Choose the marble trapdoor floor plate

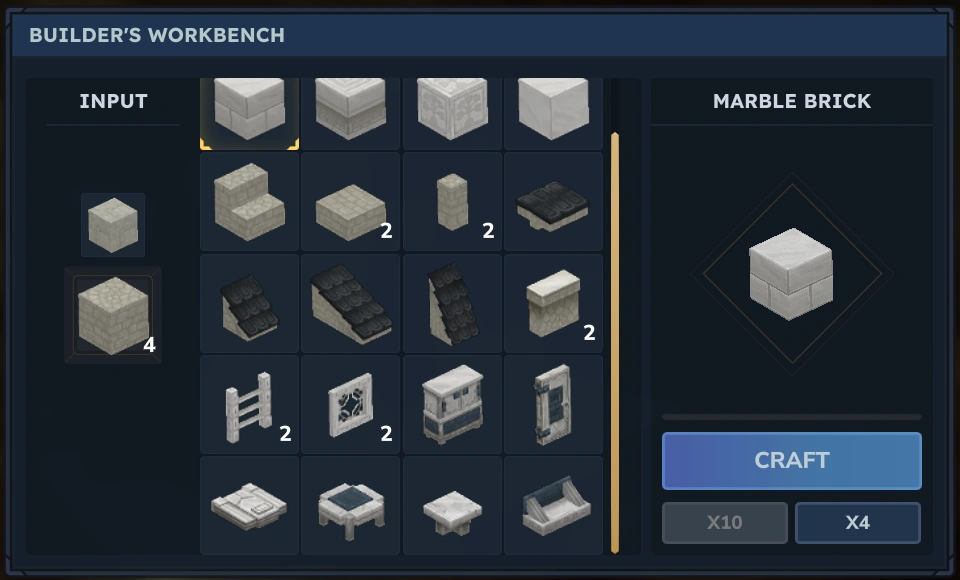249,505
